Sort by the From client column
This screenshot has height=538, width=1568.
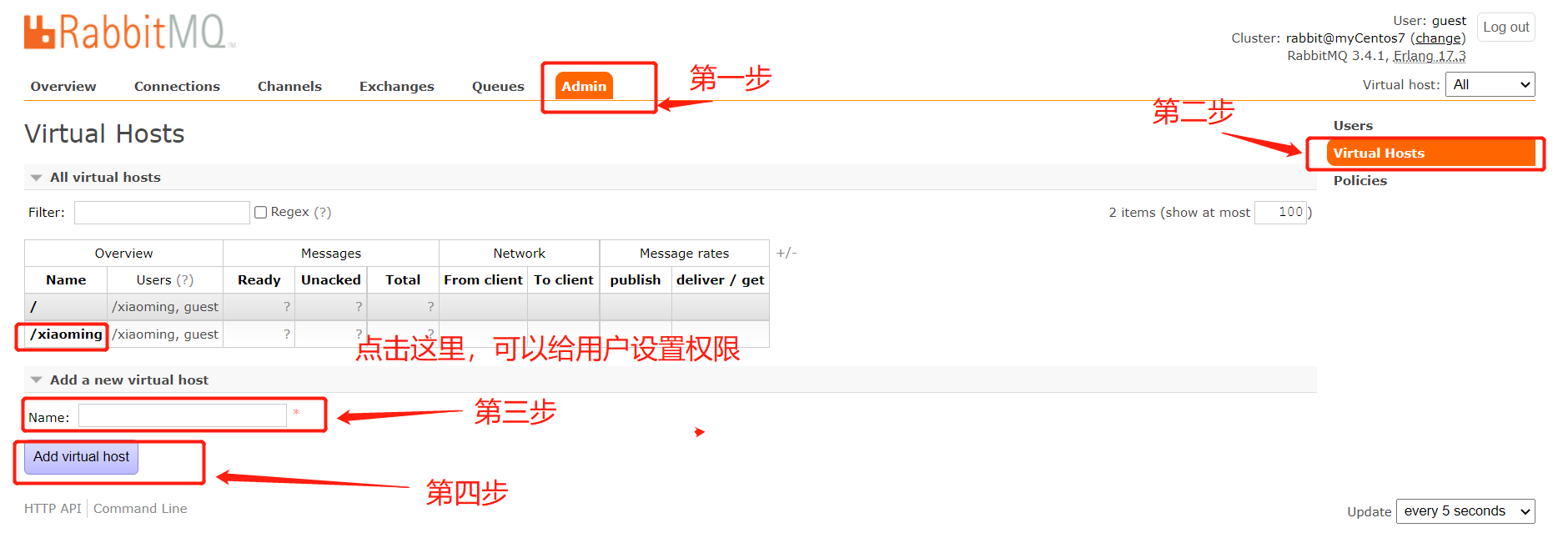pyautogui.click(x=483, y=279)
